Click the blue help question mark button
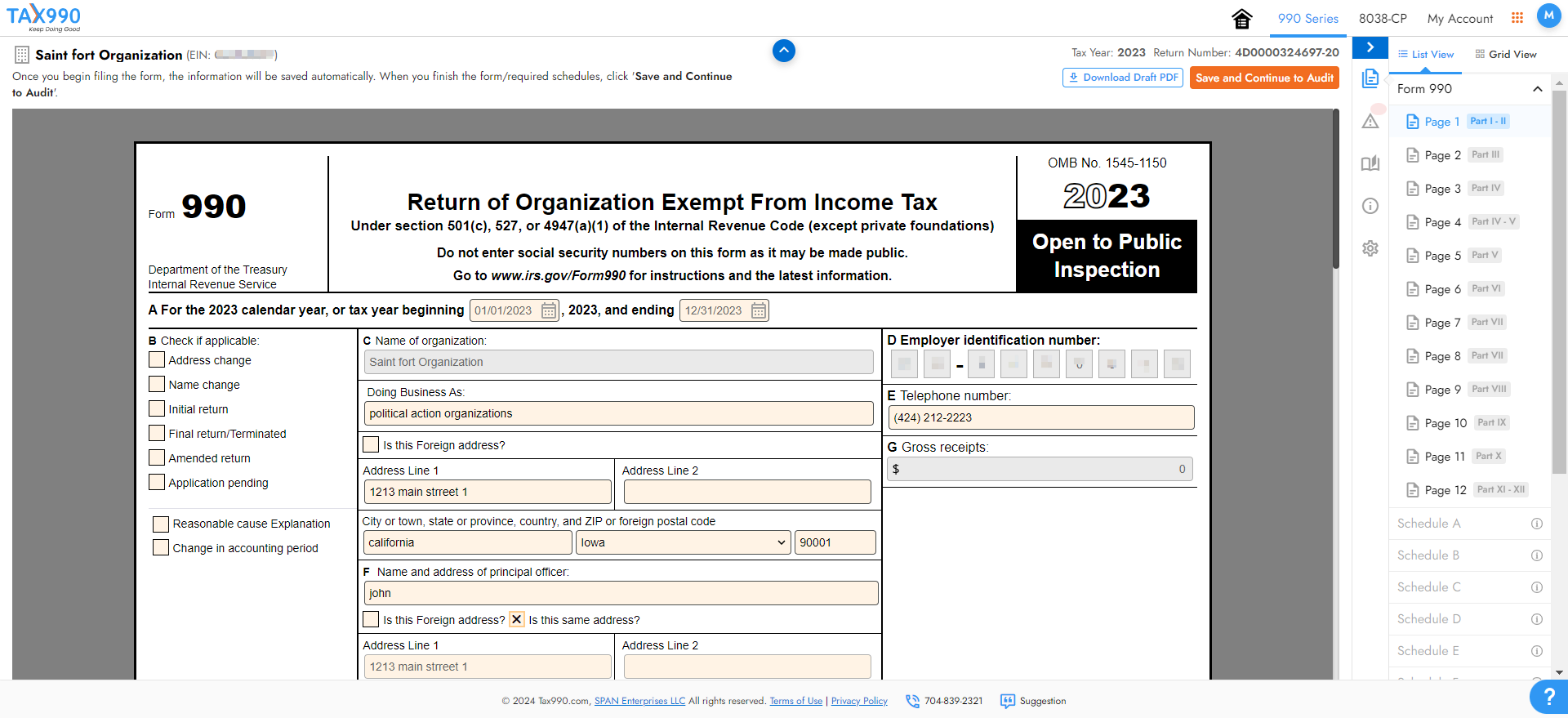This screenshot has height=718, width=1568. [1548, 697]
